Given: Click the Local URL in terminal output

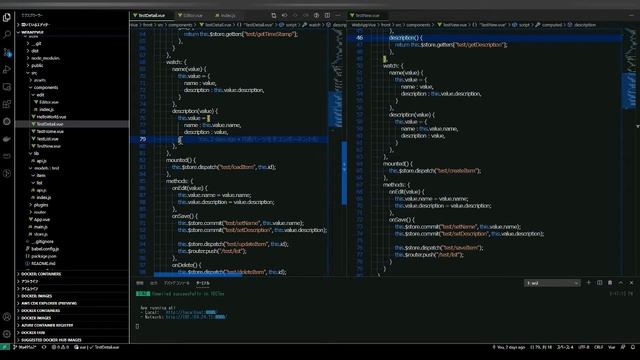Looking at the screenshot, I should click(x=191, y=312).
